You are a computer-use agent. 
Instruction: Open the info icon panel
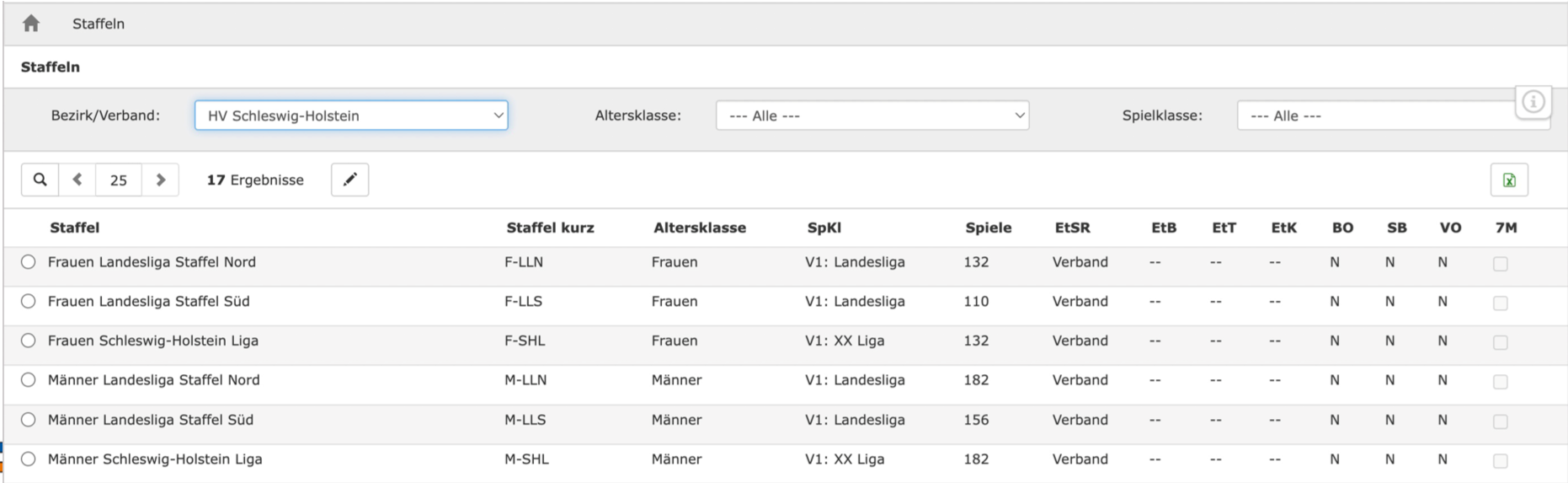(x=1533, y=102)
